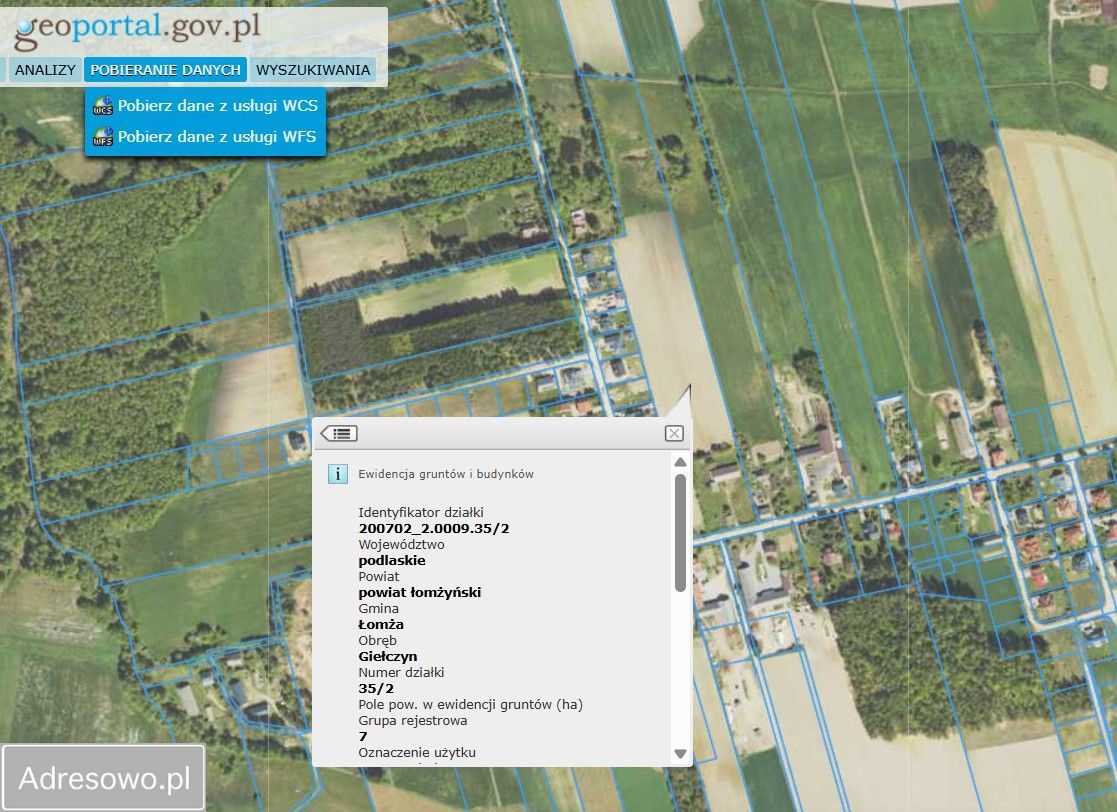Click the 'powiat łomżyński' value

pyautogui.click(x=420, y=593)
